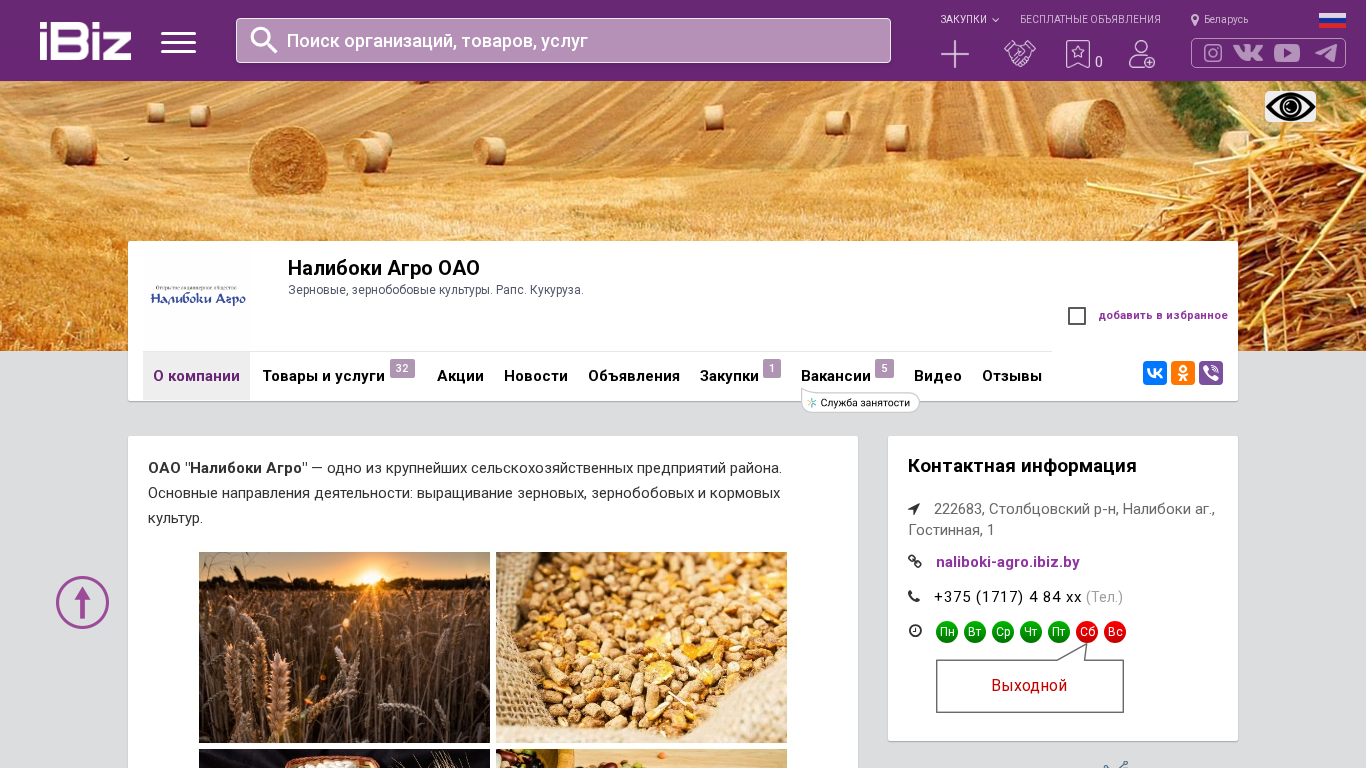Select the О компании tab
The height and width of the screenshot is (768, 1366).
click(x=196, y=376)
